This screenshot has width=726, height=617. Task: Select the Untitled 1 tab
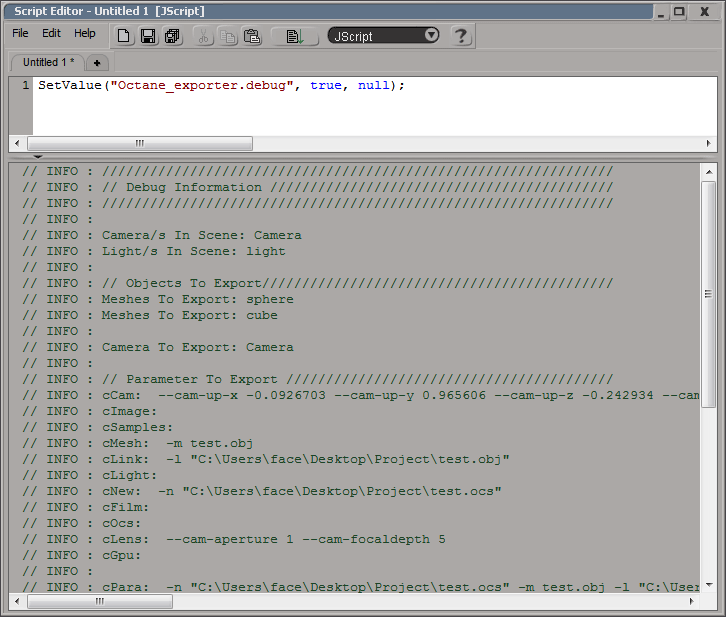48,62
